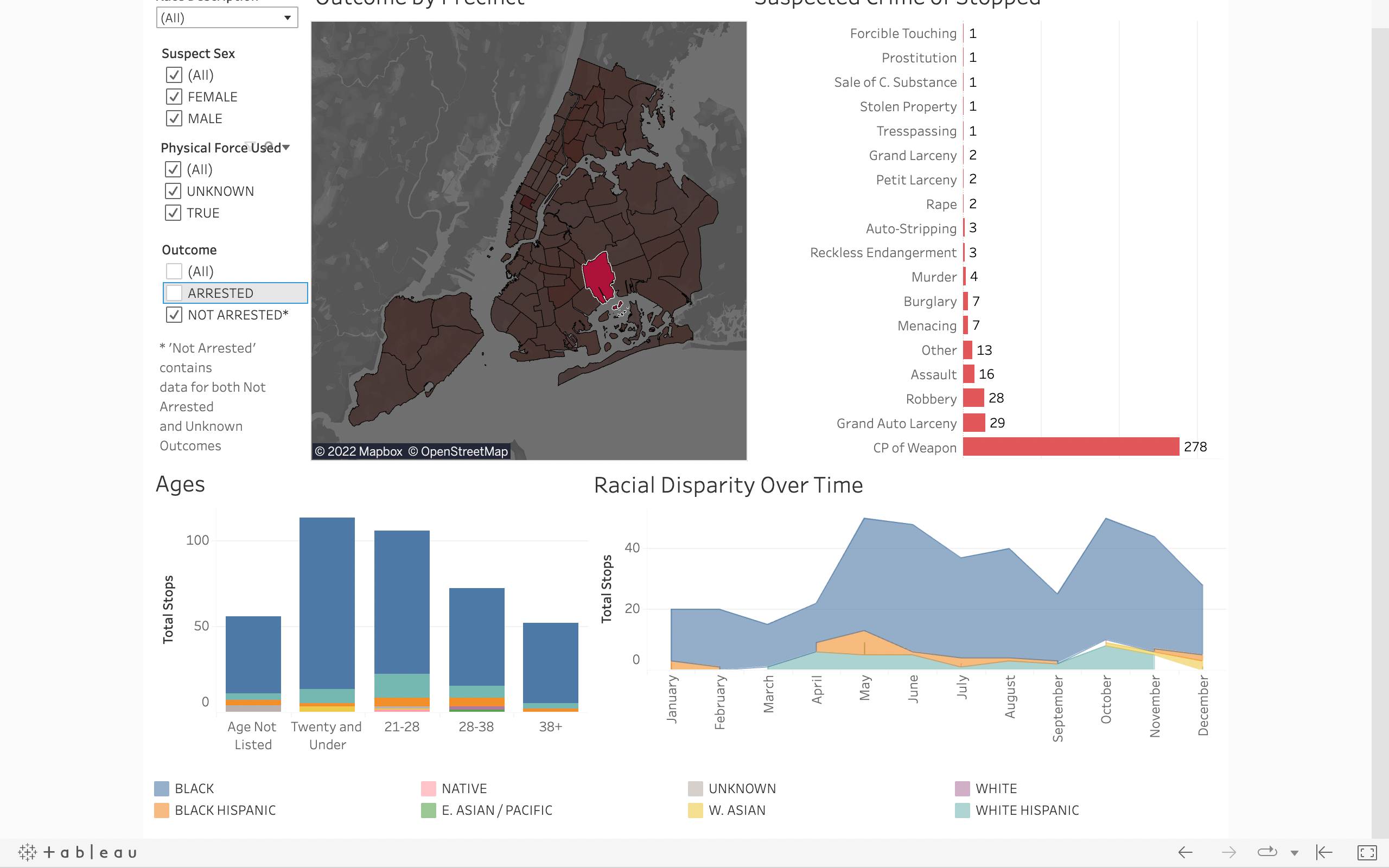This screenshot has width=1389, height=868.
Task: Click the Redo forward arrow
Action: pos(1228,852)
